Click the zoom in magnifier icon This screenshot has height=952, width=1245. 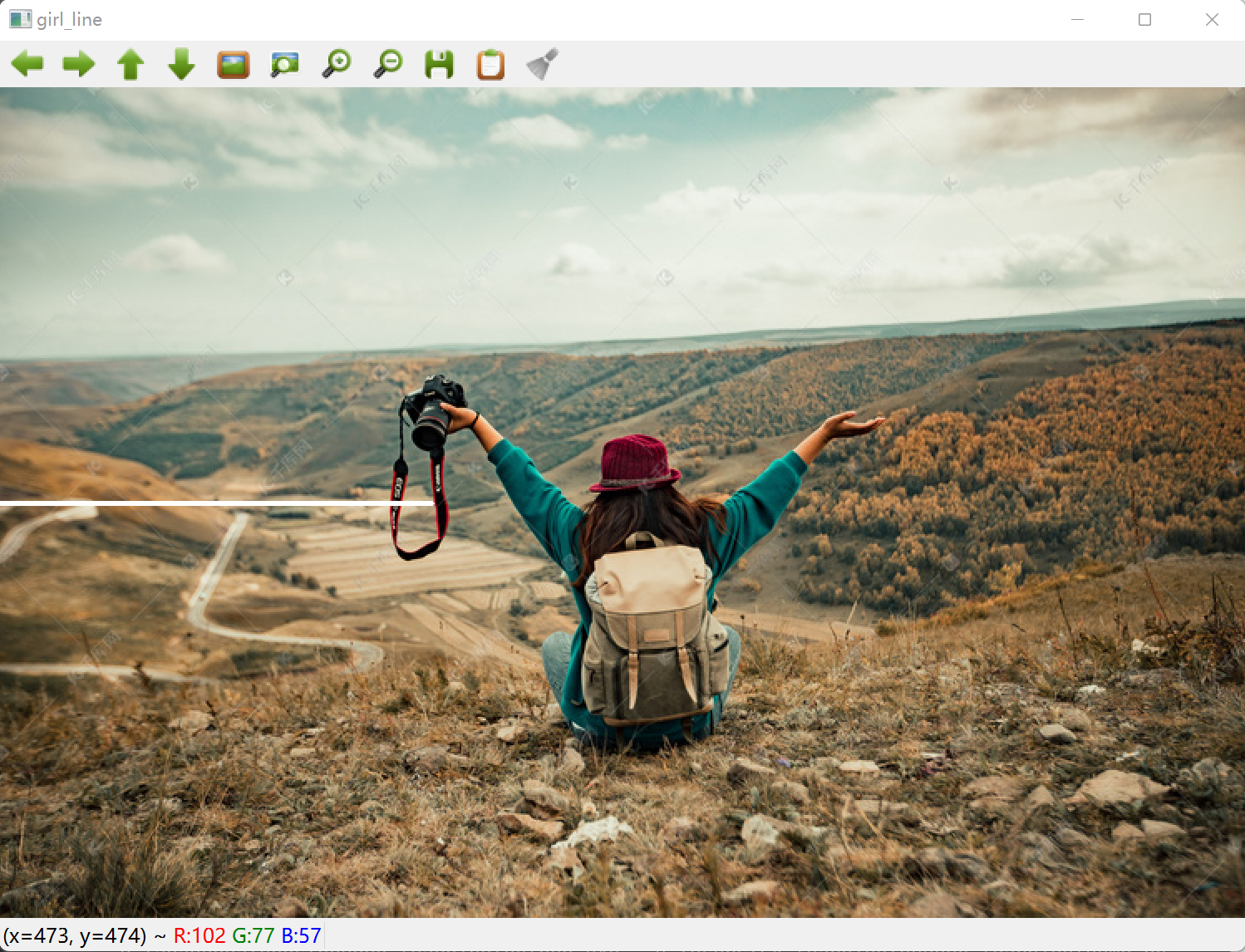337,64
